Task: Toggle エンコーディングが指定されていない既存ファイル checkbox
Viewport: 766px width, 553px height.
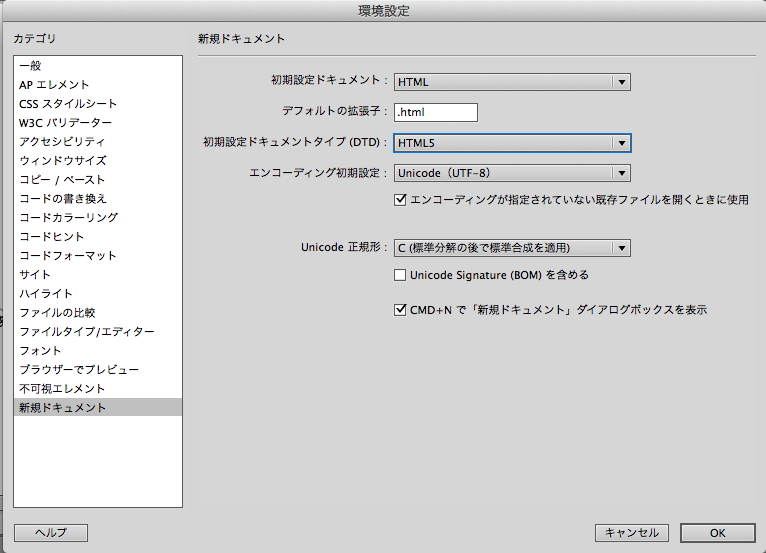Action: (400, 199)
